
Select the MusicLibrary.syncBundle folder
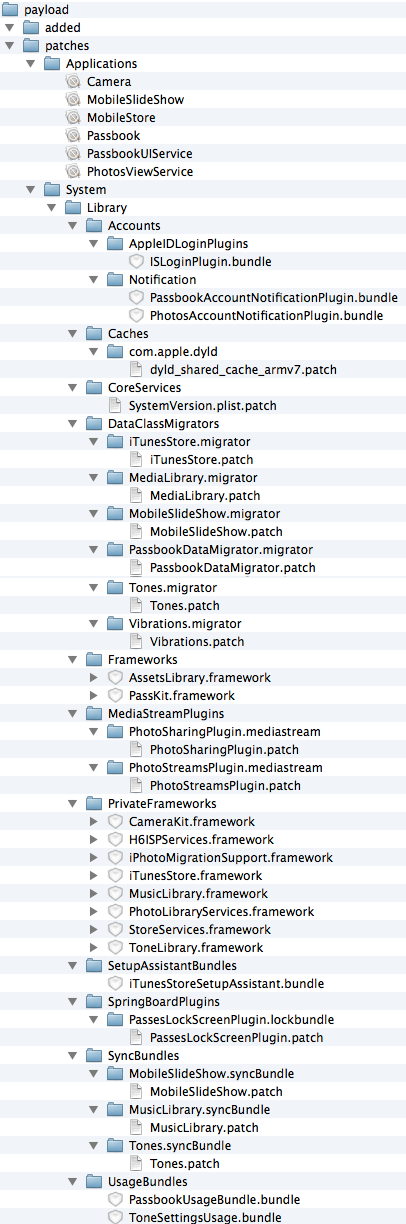(x=189, y=1110)
